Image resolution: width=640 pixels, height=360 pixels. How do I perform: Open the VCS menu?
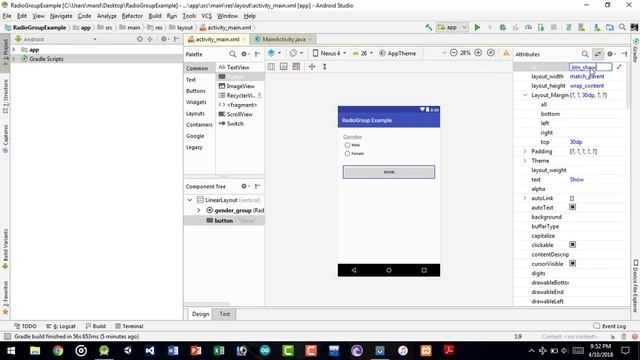[207, 16]
